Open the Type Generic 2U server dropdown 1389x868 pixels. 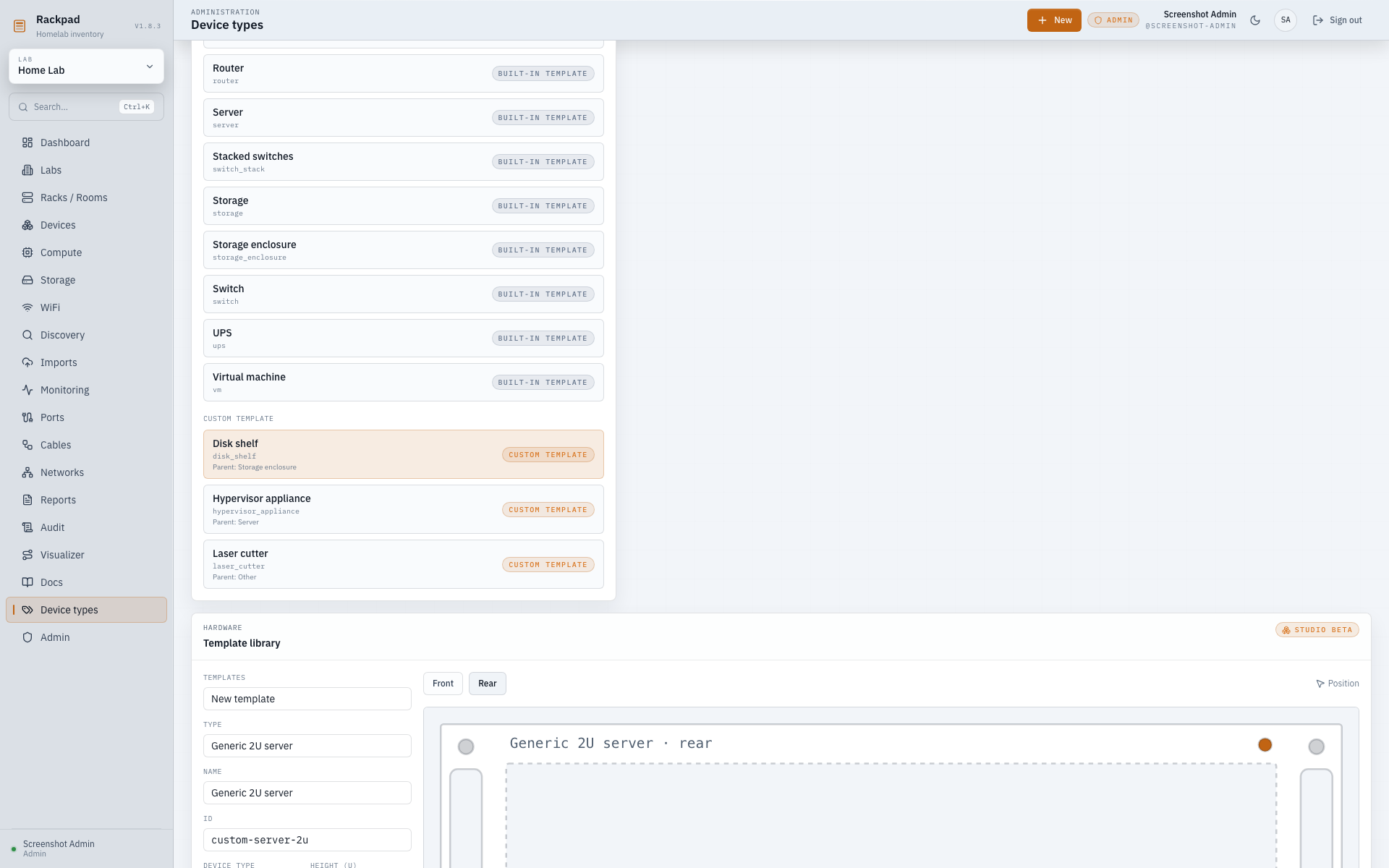(x=307, y=746)
